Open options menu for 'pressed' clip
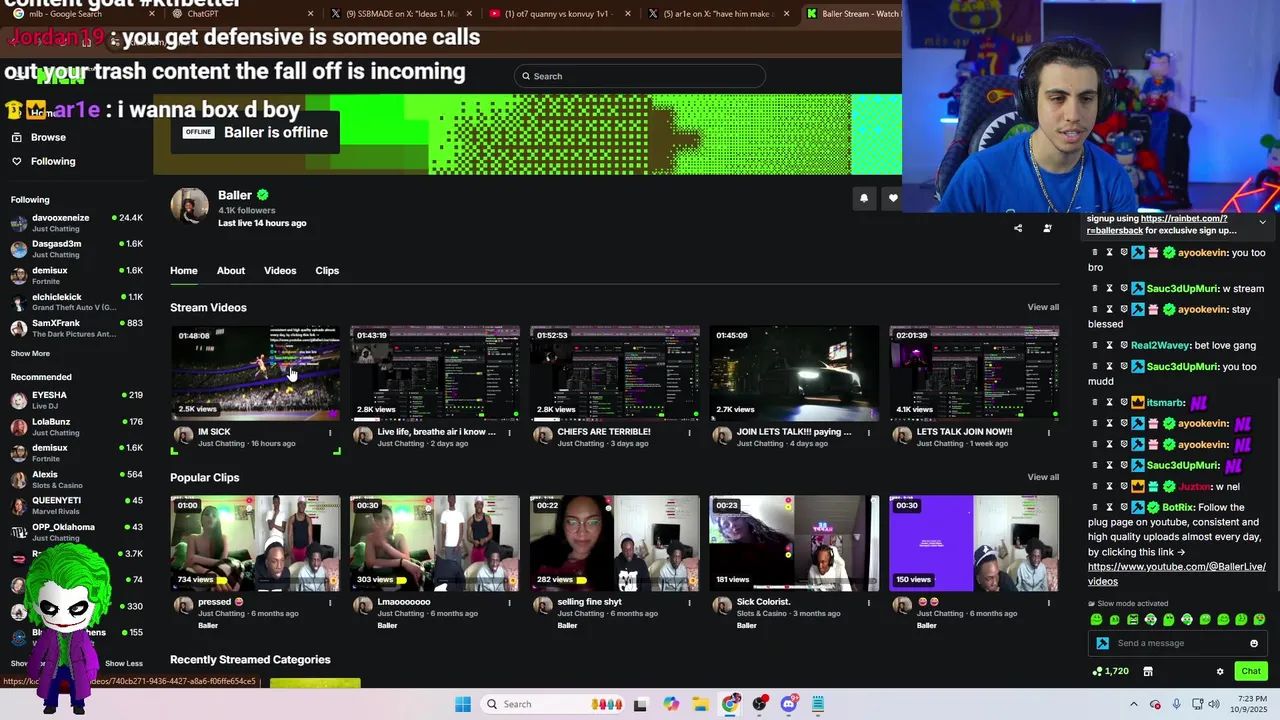This screenshot has width=1280, height=720. click(x=330, y=603)
